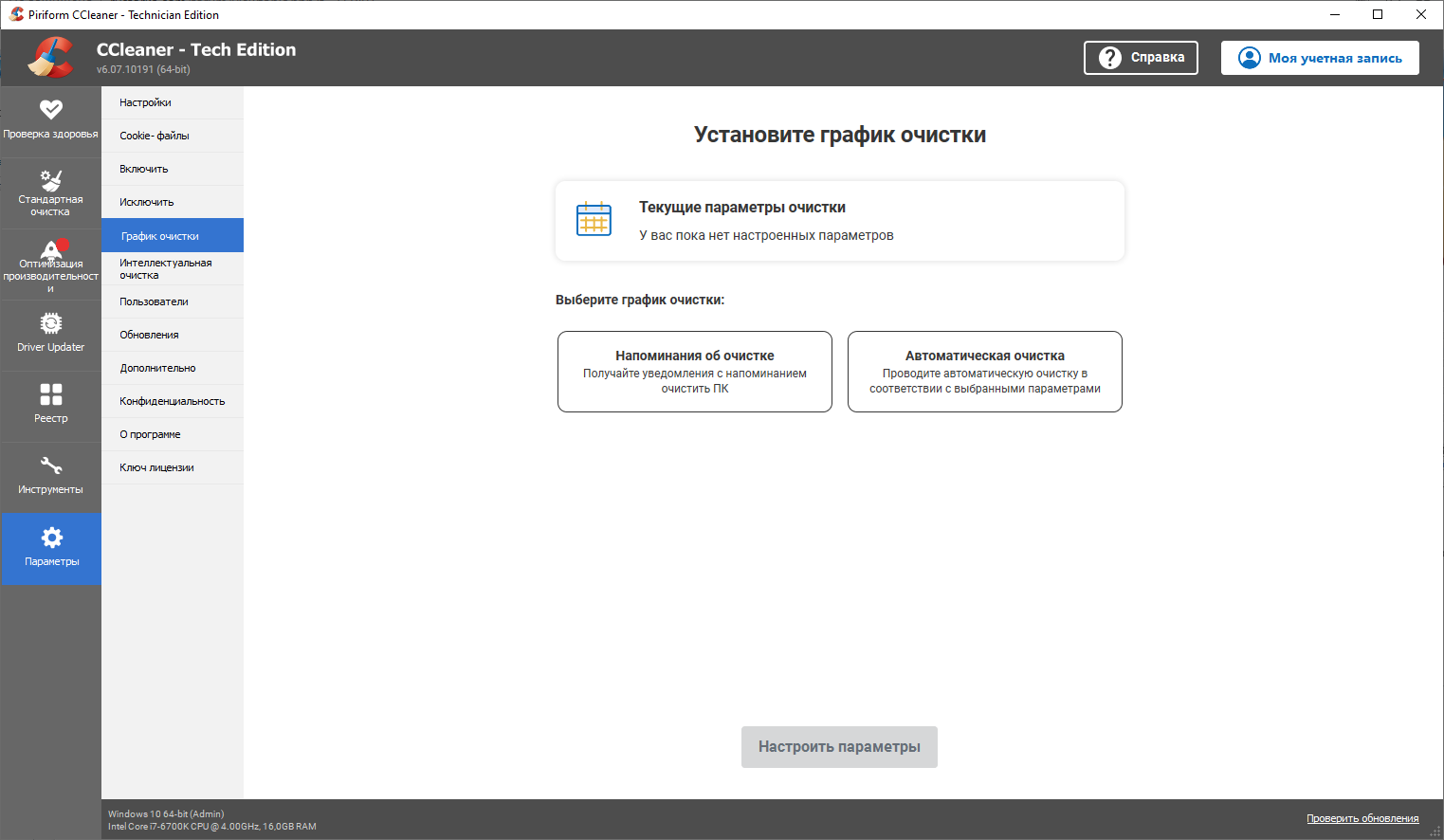1444x840 pixels.
Task: Open Driver Updater gear-chip icon
Action: click(51, 324)
